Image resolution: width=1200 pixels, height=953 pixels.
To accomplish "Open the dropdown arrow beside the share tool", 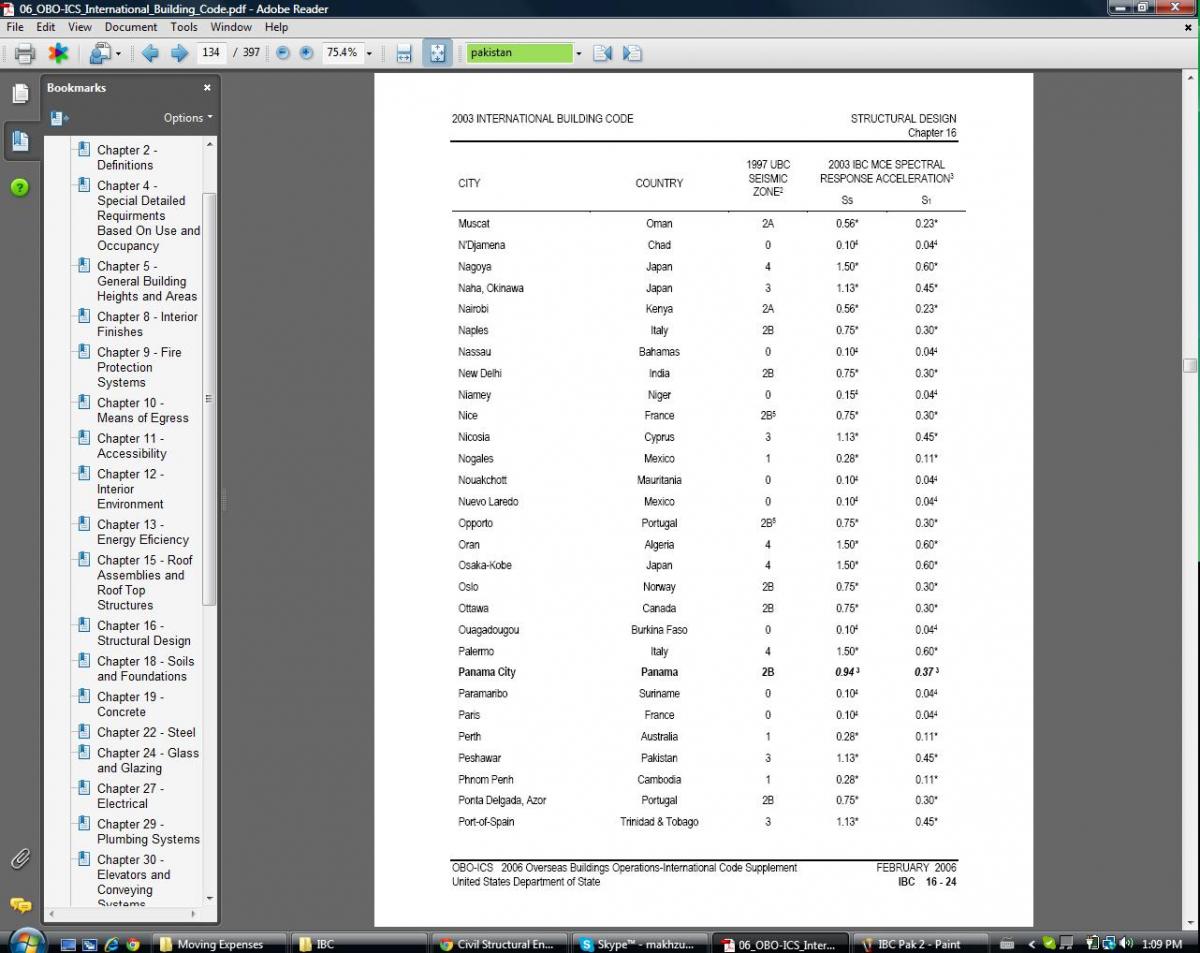I will (118, 53).
